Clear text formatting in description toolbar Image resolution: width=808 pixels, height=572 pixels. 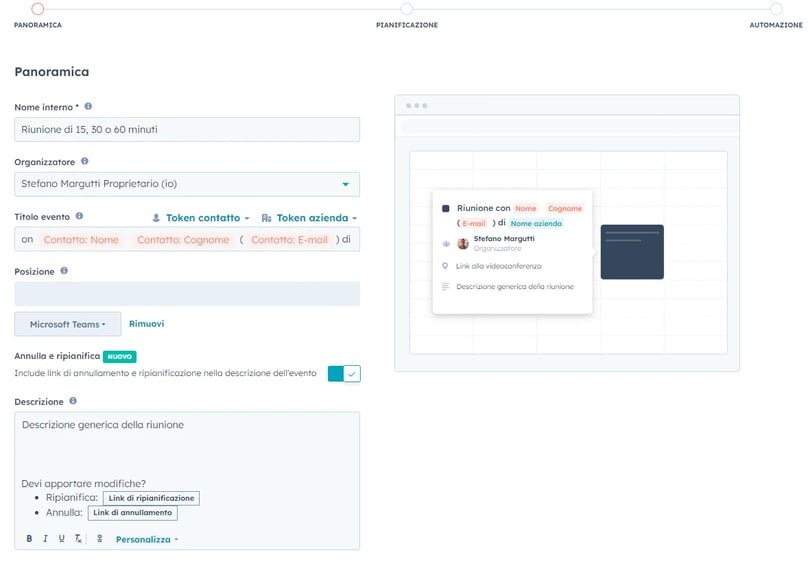click(x=78, y=539)
